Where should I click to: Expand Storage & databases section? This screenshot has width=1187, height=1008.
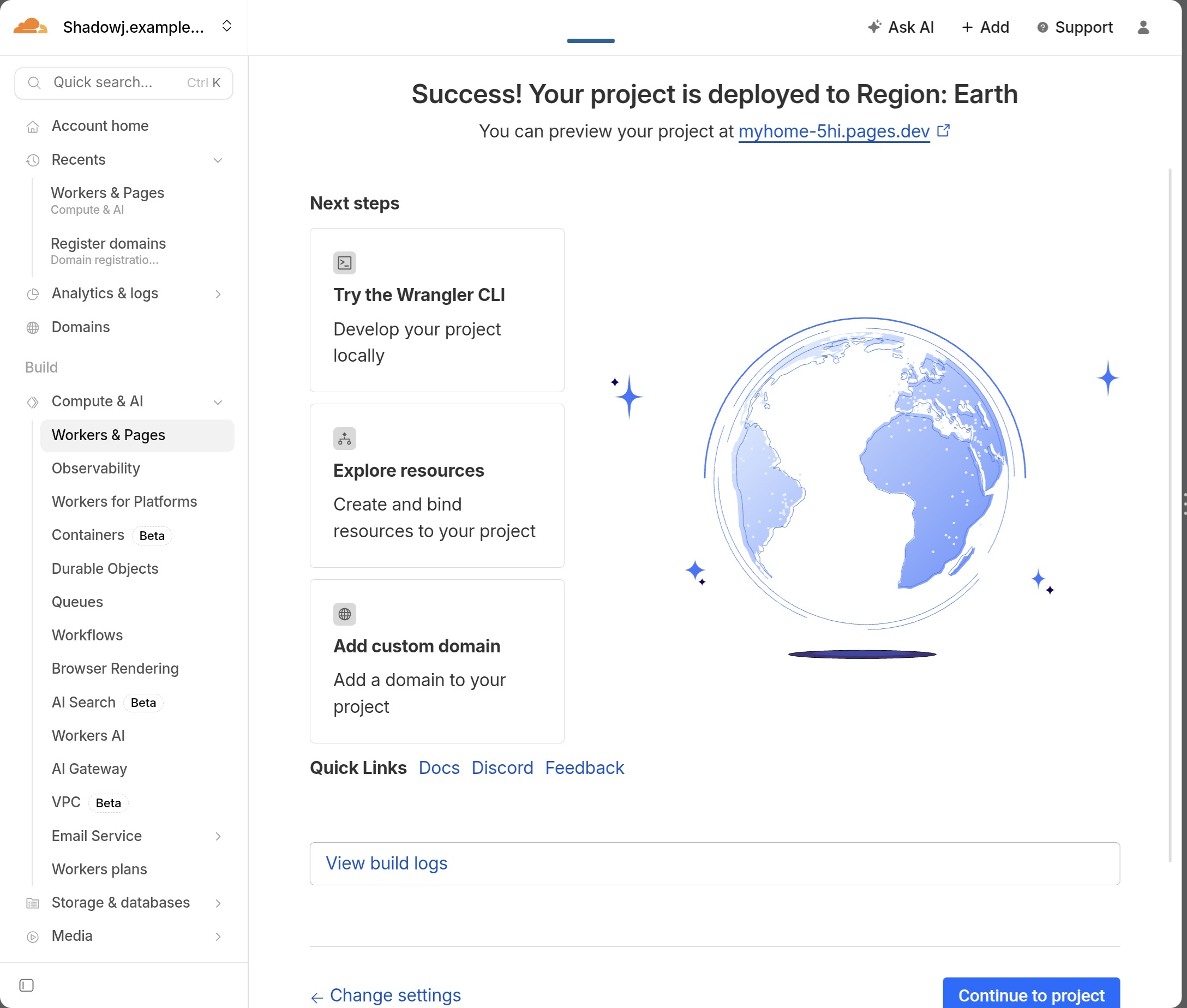click(x=218, y=903)
